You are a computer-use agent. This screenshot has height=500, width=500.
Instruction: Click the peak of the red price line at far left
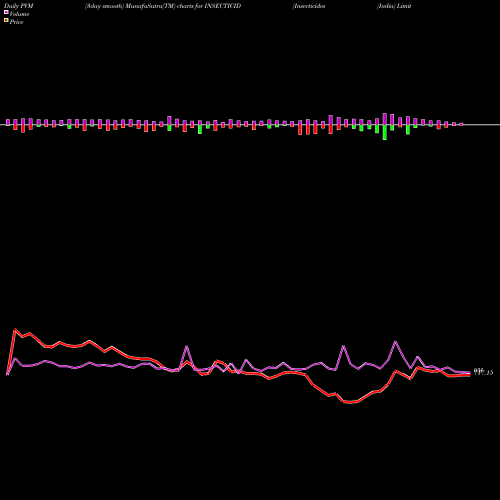[15, 330]
